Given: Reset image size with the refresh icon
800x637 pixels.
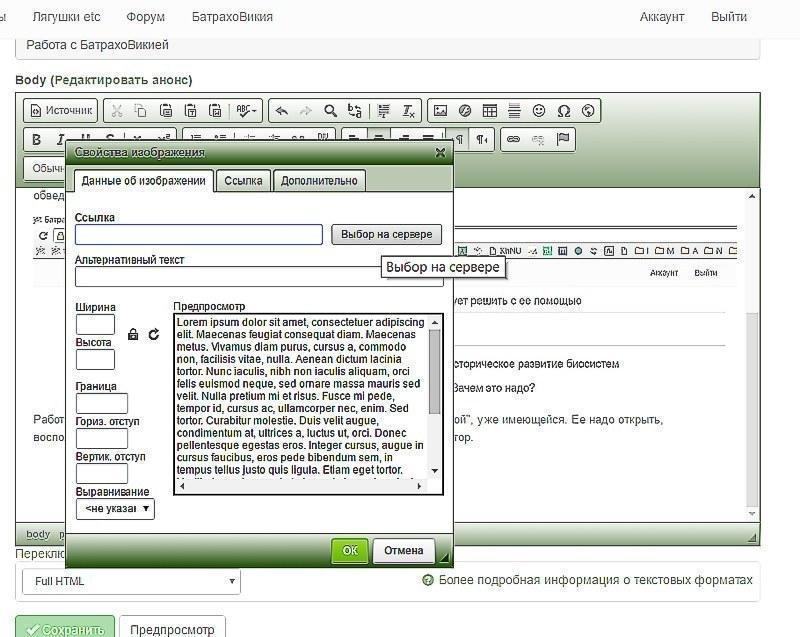Looking at the screenshot, I should pos(154,334).
